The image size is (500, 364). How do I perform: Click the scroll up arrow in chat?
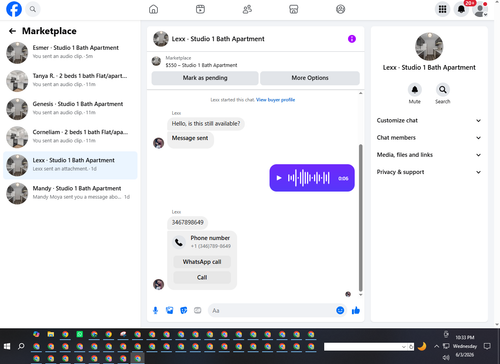click(360, 93)
